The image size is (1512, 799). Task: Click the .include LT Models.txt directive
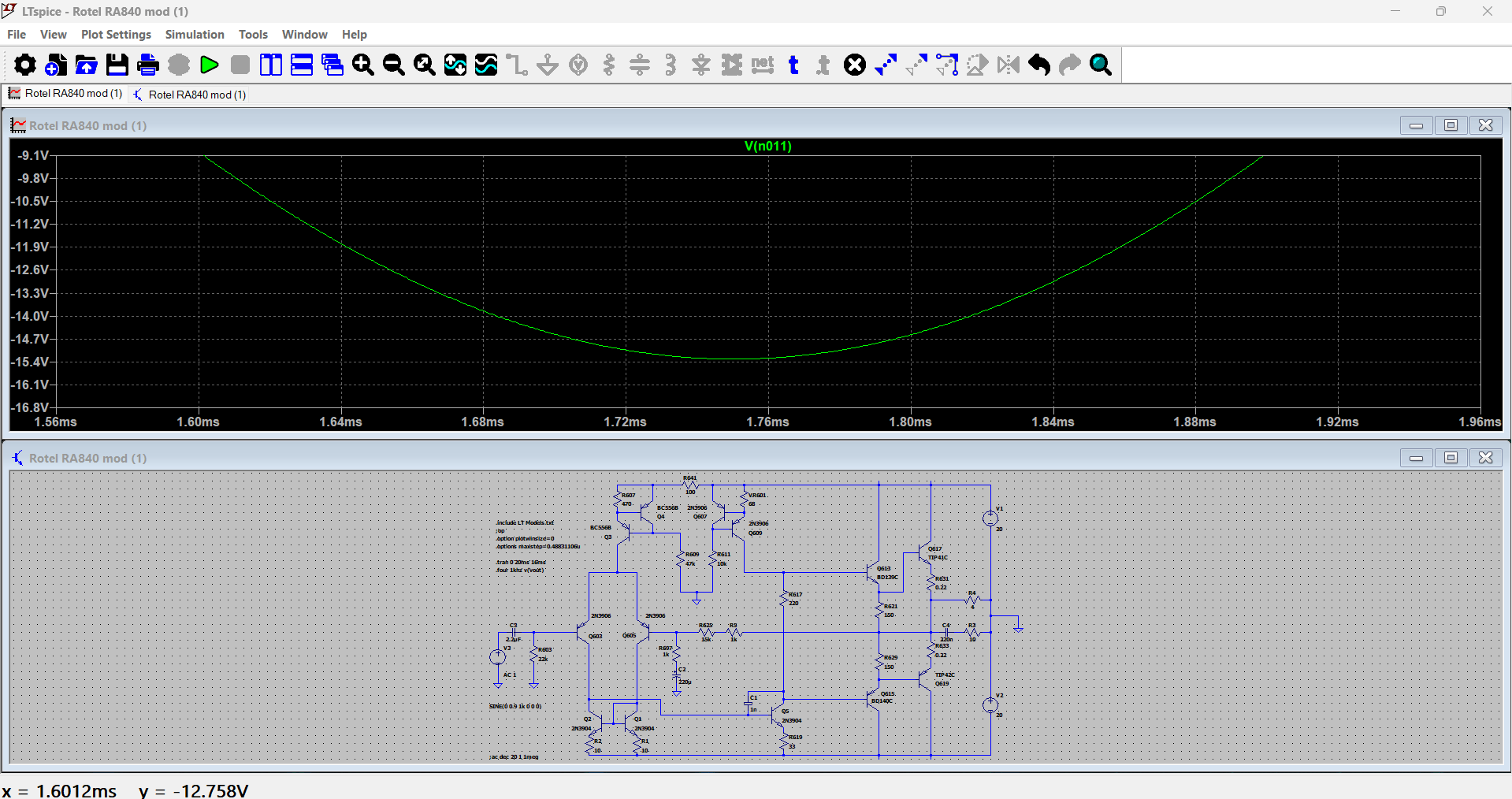(525, 522)
